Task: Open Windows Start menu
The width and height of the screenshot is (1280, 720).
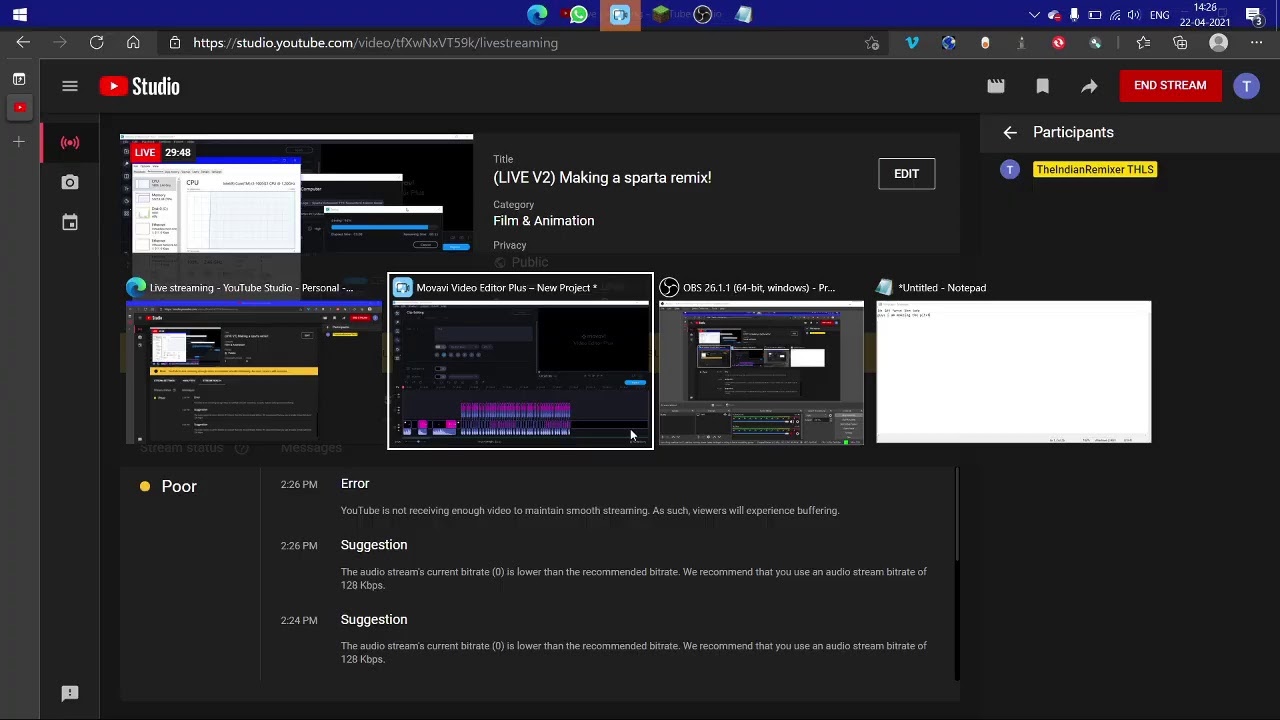Action: pyautogui.click(x=20, y=15)
